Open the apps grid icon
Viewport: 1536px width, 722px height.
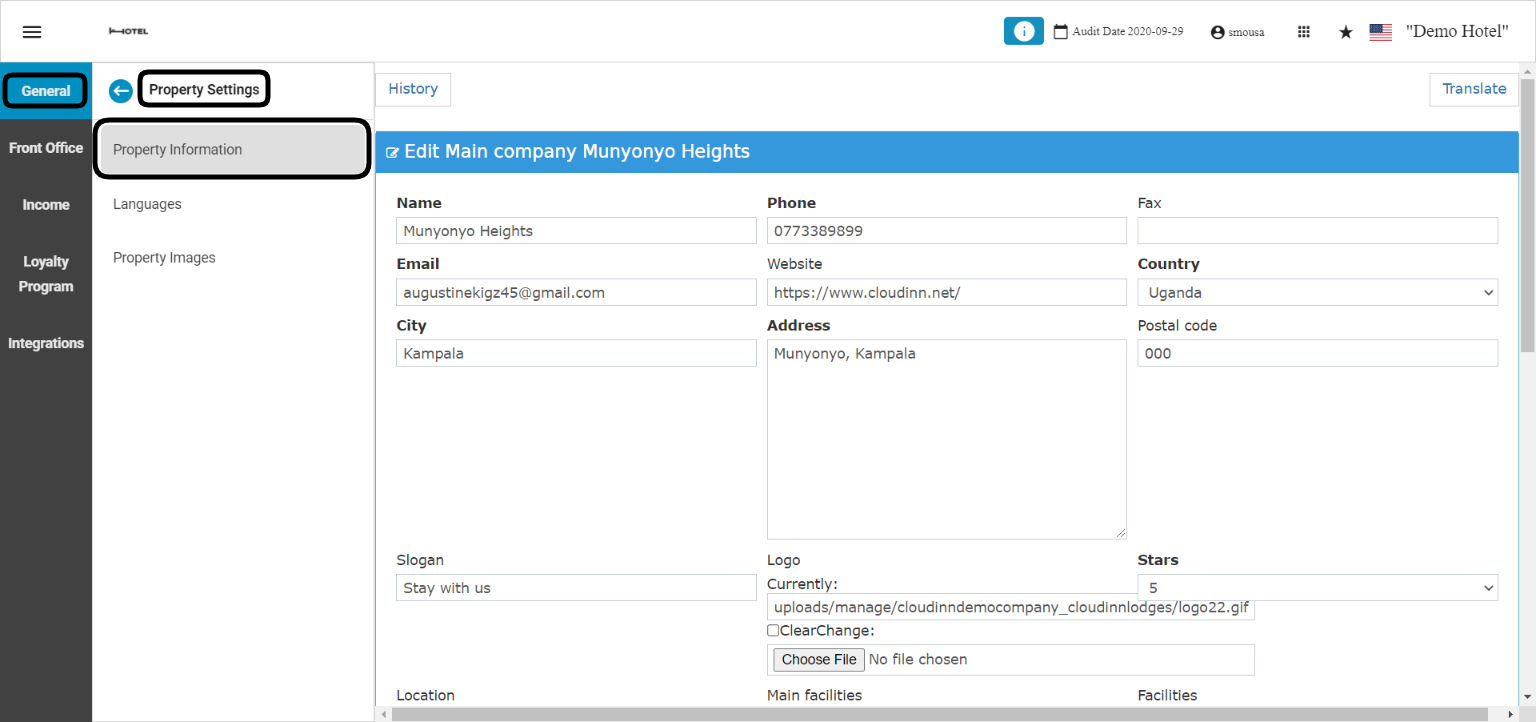point(1304,32)
